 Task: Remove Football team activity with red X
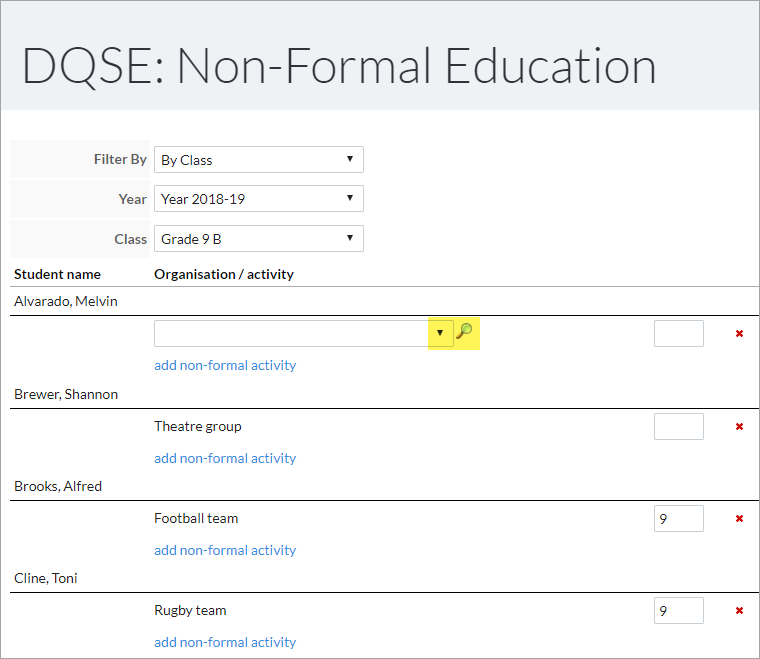point(739,518)
